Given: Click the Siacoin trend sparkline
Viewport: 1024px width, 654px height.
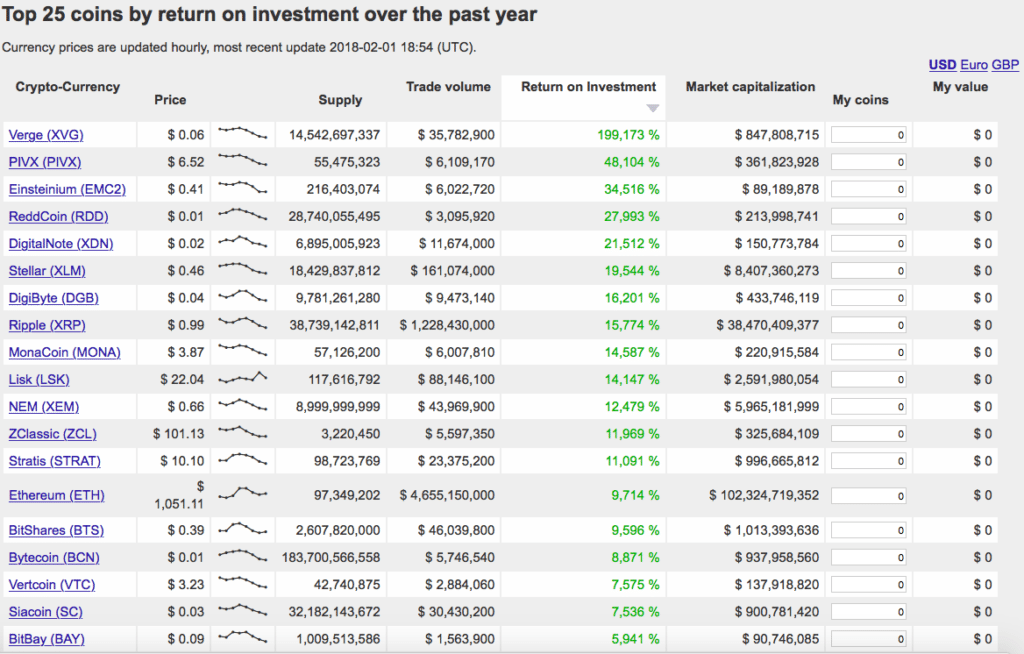Looking at the screenshot, I should pos(241,611).
